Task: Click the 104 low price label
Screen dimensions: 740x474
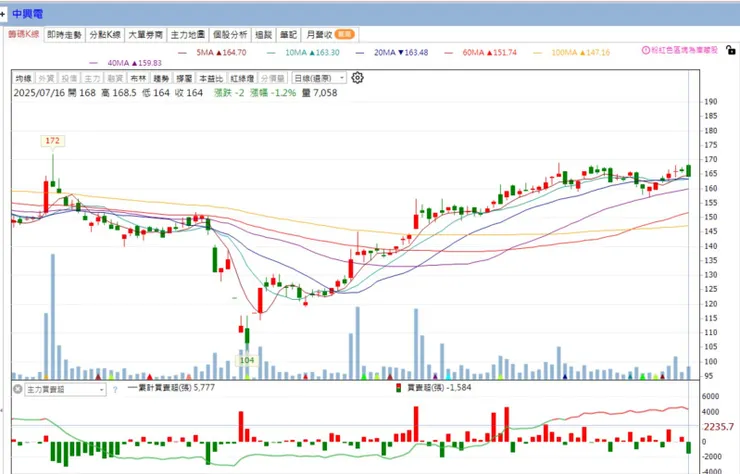Action: click(247, 360)
